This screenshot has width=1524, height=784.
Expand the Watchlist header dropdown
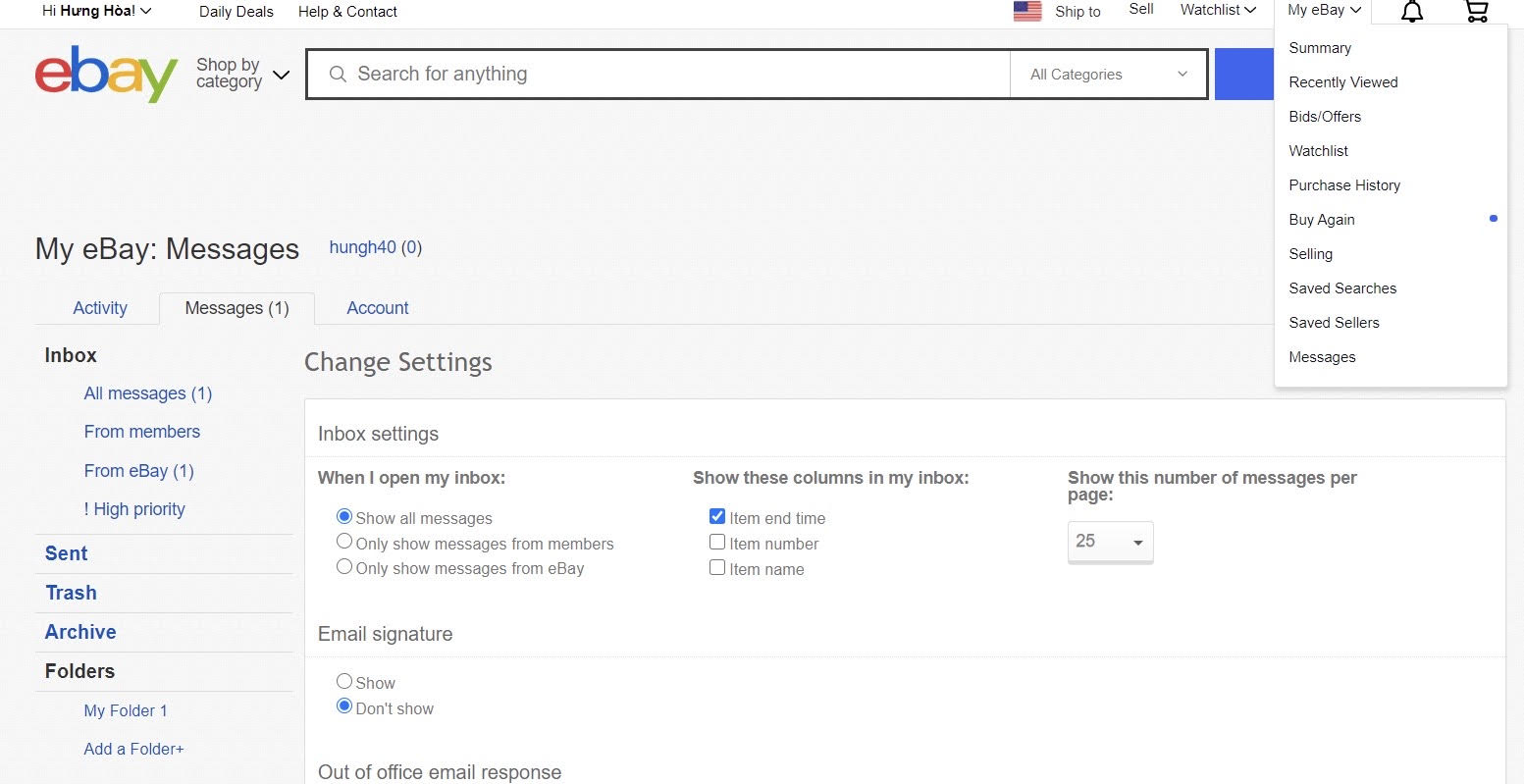coord(1218,10)
